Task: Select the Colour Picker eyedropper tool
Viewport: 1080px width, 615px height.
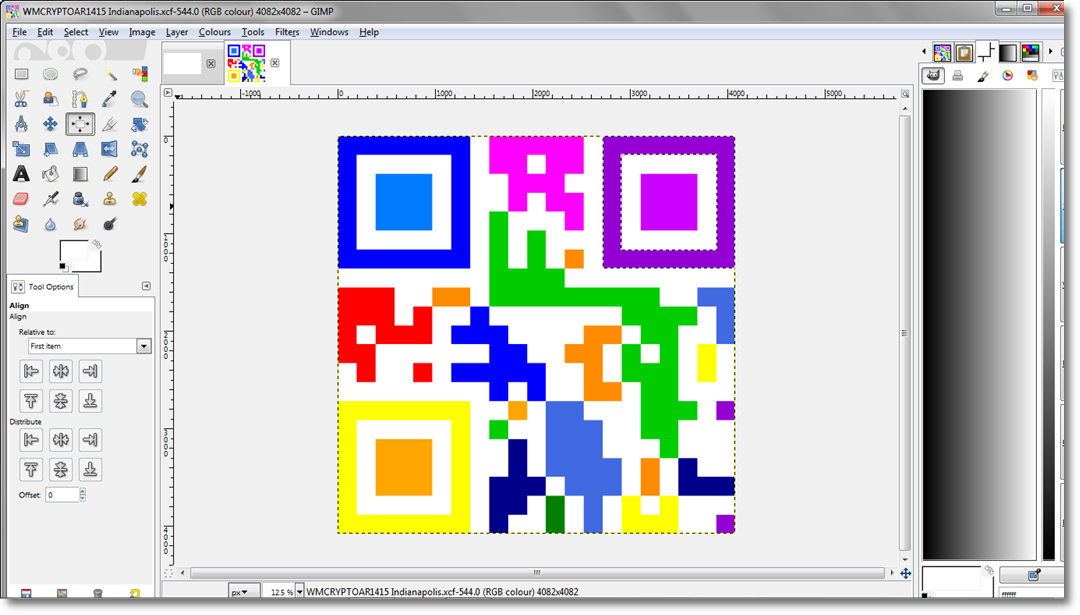Action: pos(110,99)
